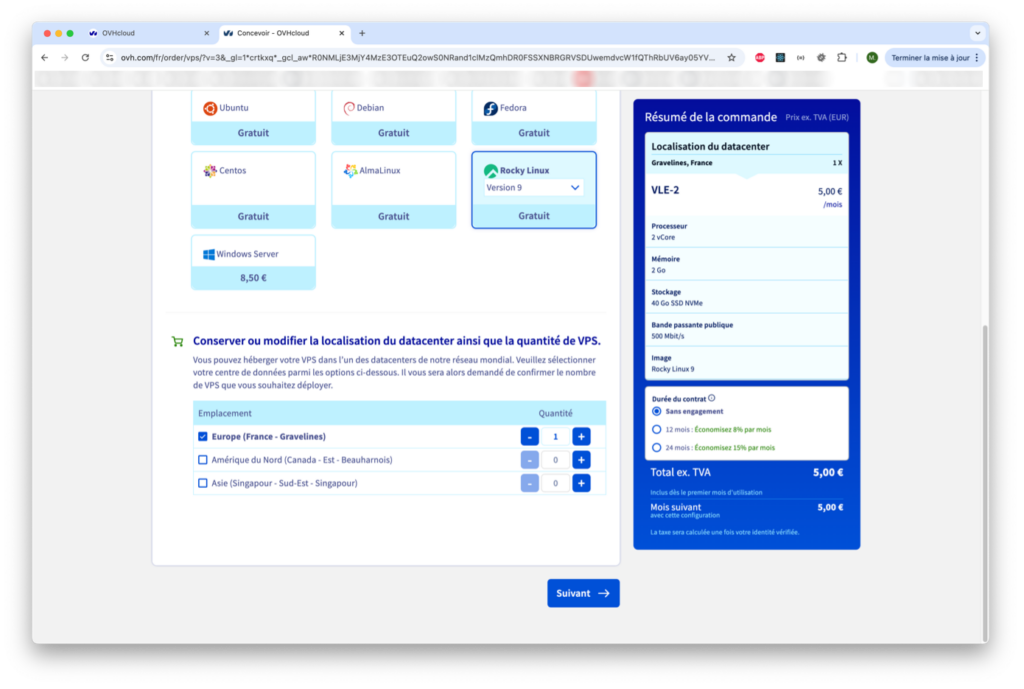Close the Concevoir - OVHcloud tab
This screenshot has height=689, width=1024.
coord(342,33)
